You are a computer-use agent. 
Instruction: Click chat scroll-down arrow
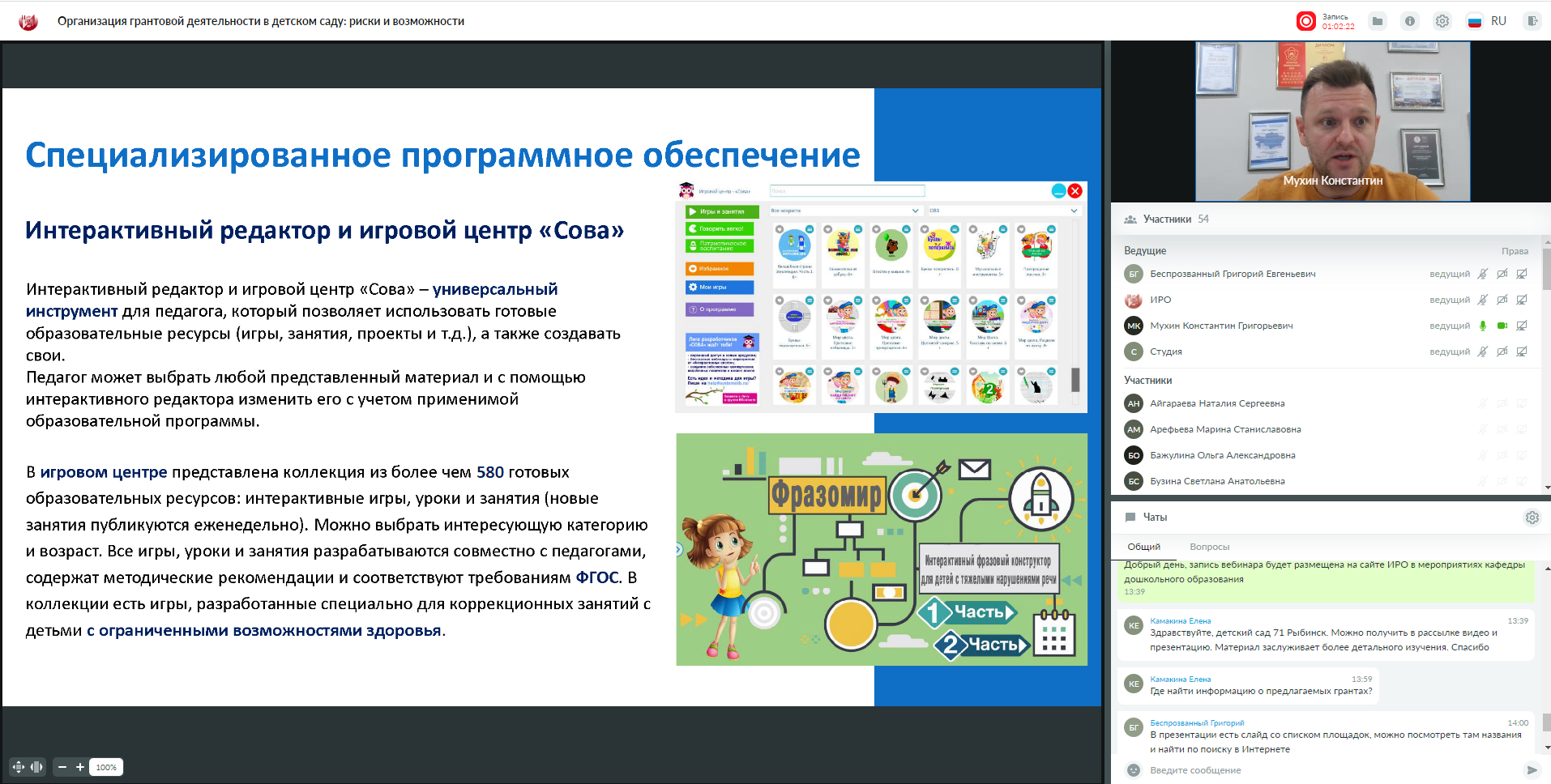(1547, 748)
